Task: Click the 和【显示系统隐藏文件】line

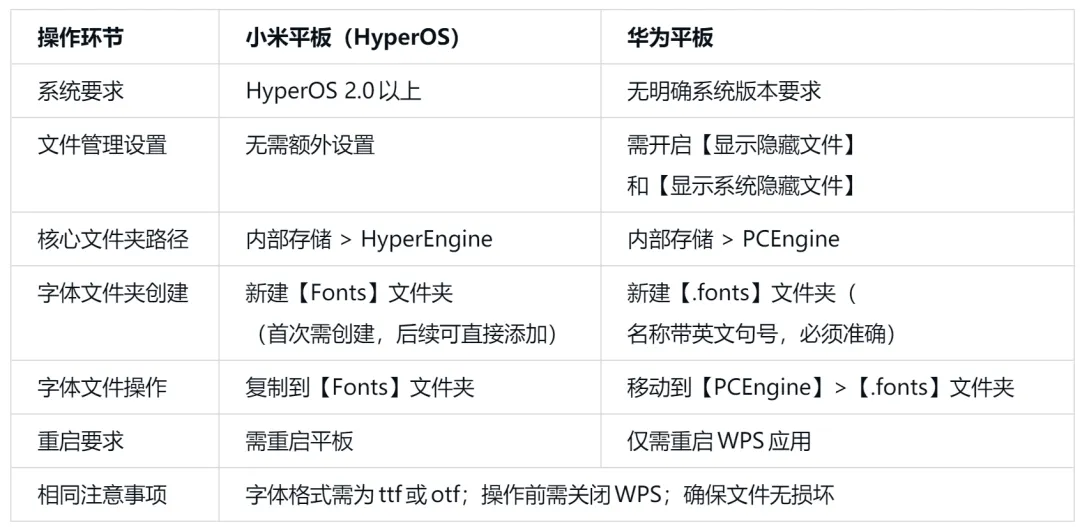Action: [742, 186]
